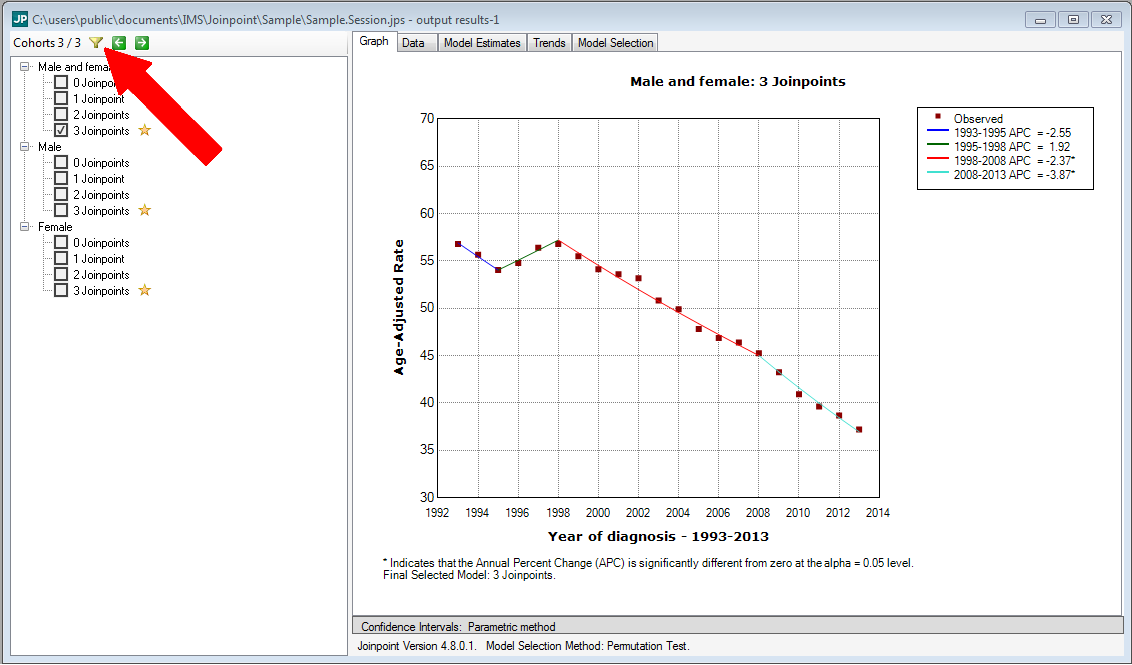Collapse the Male cohort node
Image resolution: width=1132 pixels, height=665 pixels.
(x=26, y=147)
